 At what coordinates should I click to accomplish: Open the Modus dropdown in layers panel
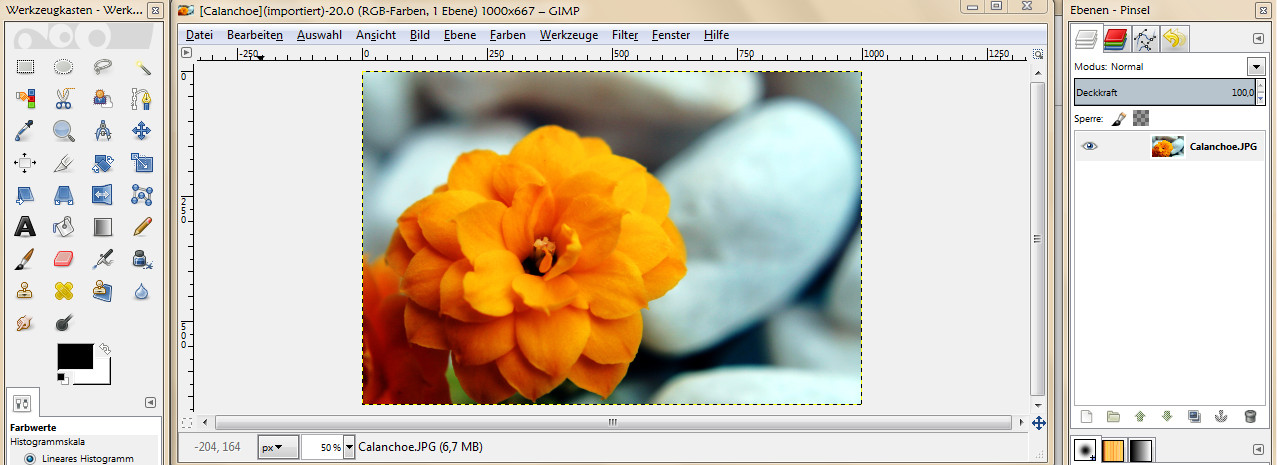pyautogui.click(x=1256, y=66)
